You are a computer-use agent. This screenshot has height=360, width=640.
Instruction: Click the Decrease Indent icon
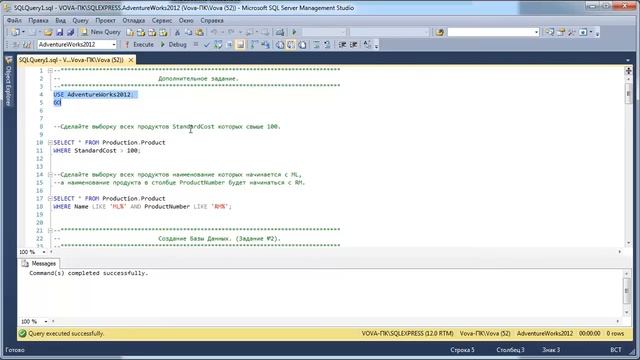[342, 44]
